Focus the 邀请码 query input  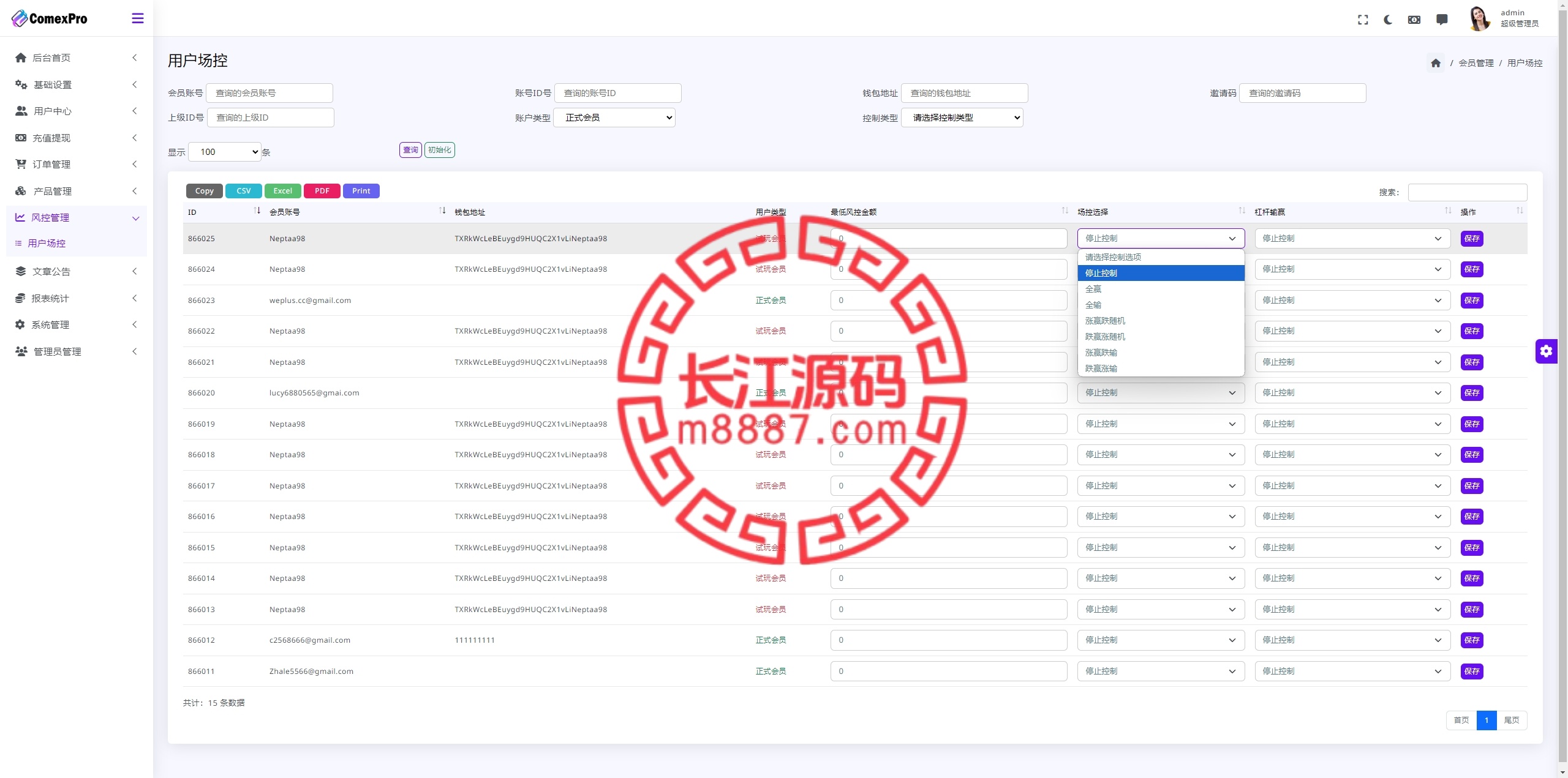click(1303, 93)
